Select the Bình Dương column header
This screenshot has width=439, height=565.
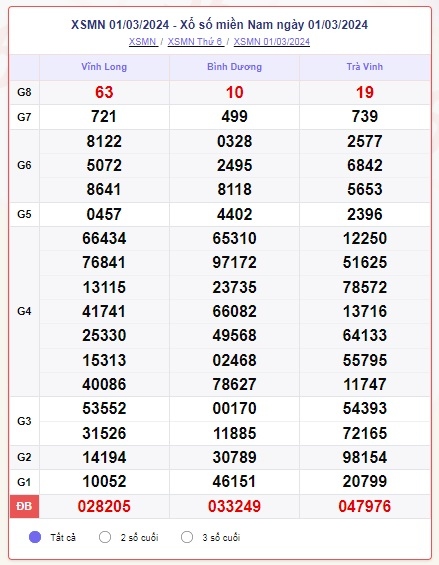pyautogui.click(x=234, y=67)
